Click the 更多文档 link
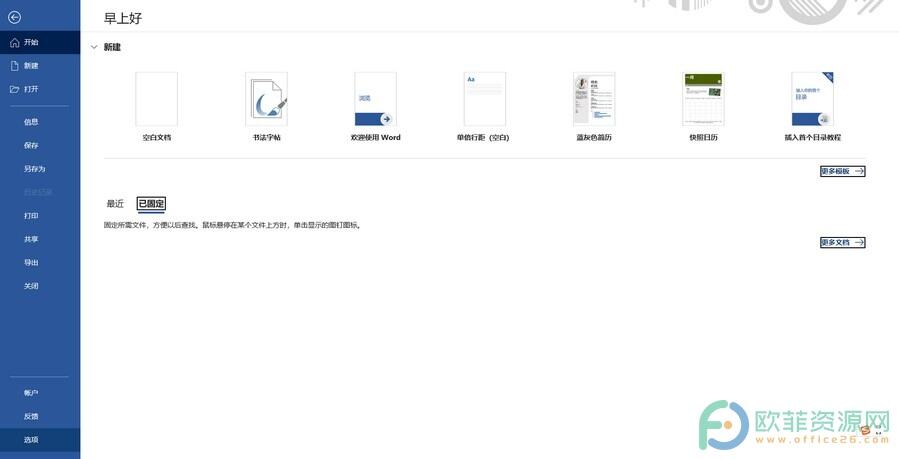This screenshot has width=899, height=459. [843, 243]
